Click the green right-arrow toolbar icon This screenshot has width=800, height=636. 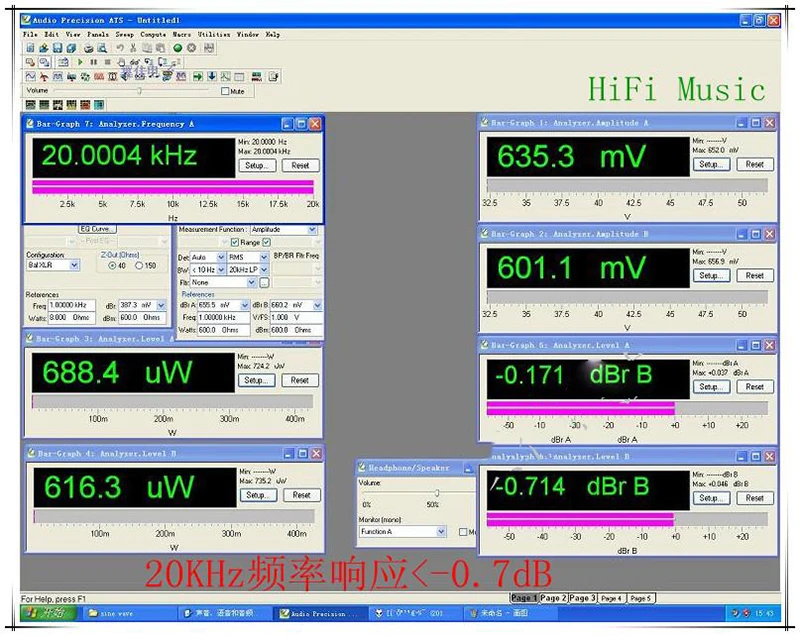click(197, 77)
